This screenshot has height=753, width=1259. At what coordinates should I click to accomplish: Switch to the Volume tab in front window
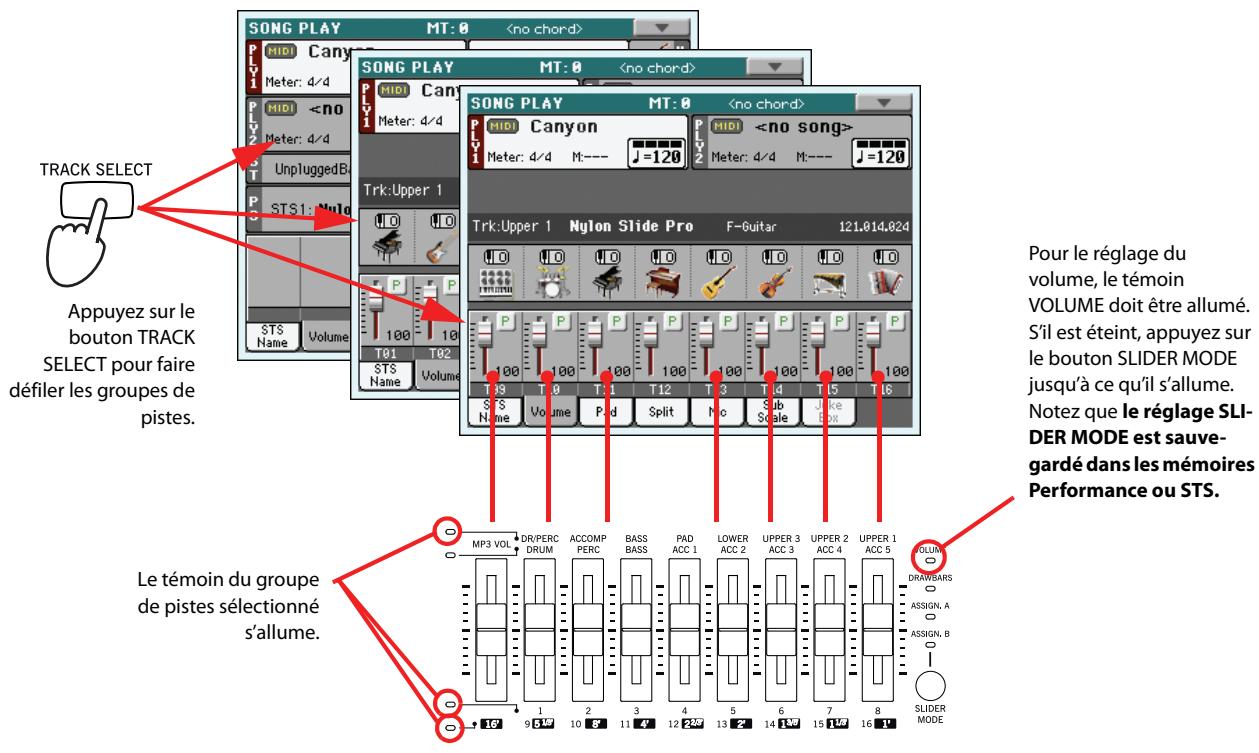pos(550,413)
